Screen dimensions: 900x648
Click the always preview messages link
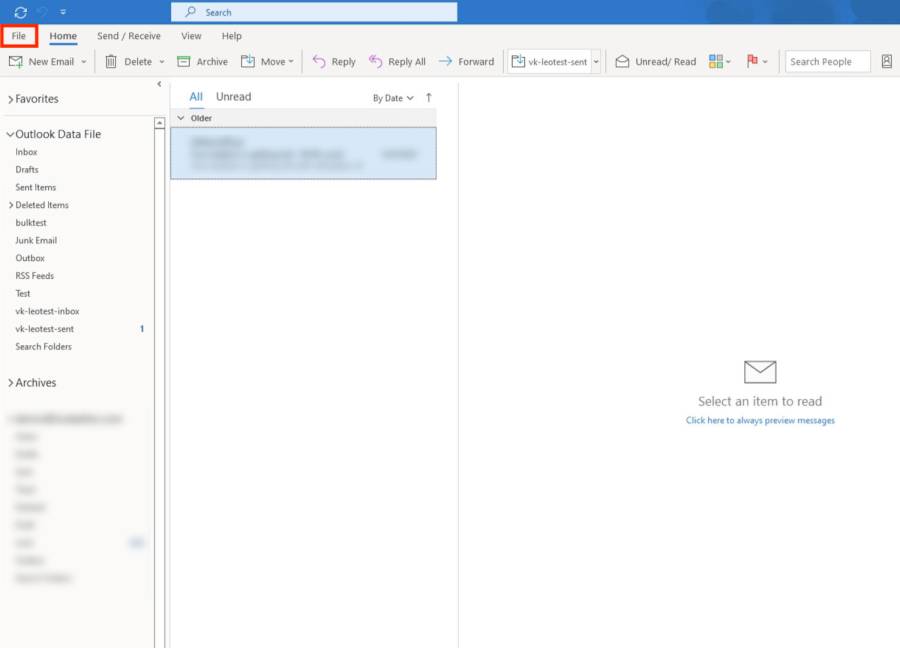(x=760, y=421)
